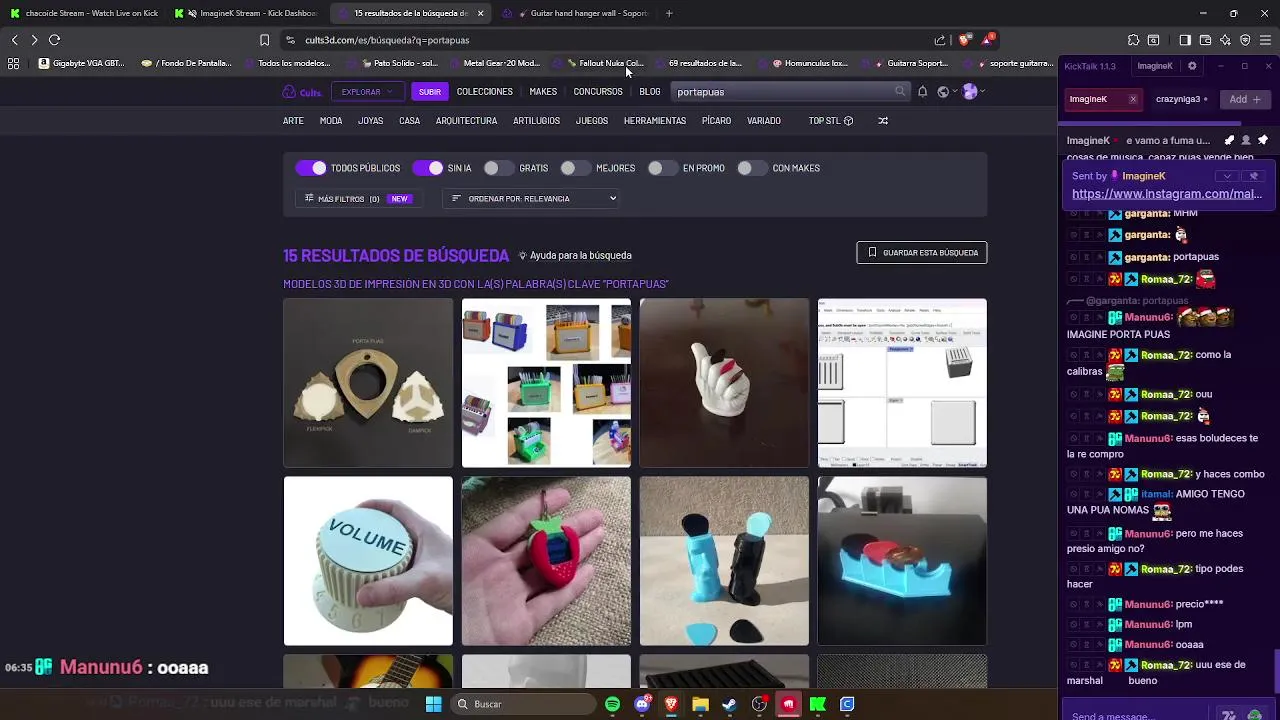Click the browser address bar URL
Viewport: 1280px width, 720px height.
(387, 40)
